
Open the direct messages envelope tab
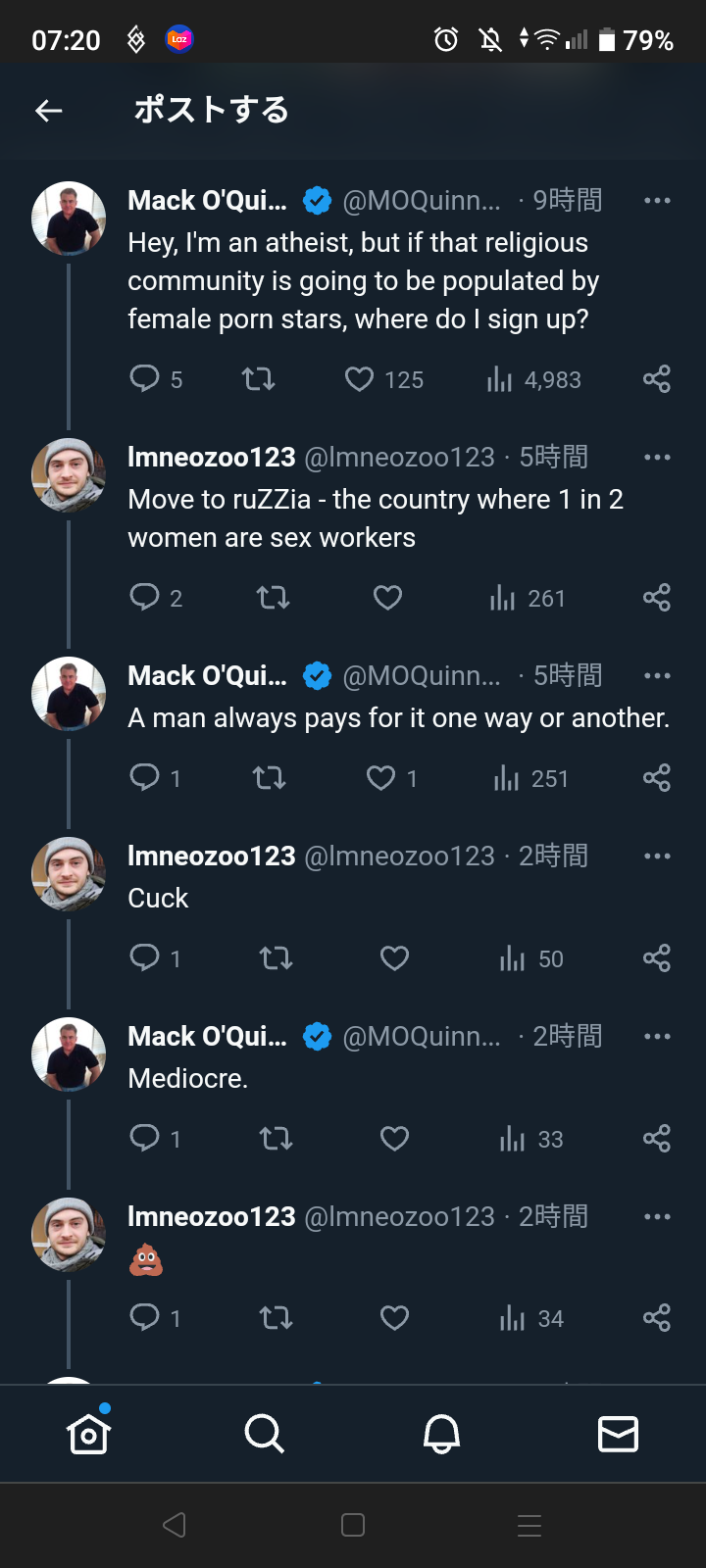pyautogui.click(x=618, y=1434)
